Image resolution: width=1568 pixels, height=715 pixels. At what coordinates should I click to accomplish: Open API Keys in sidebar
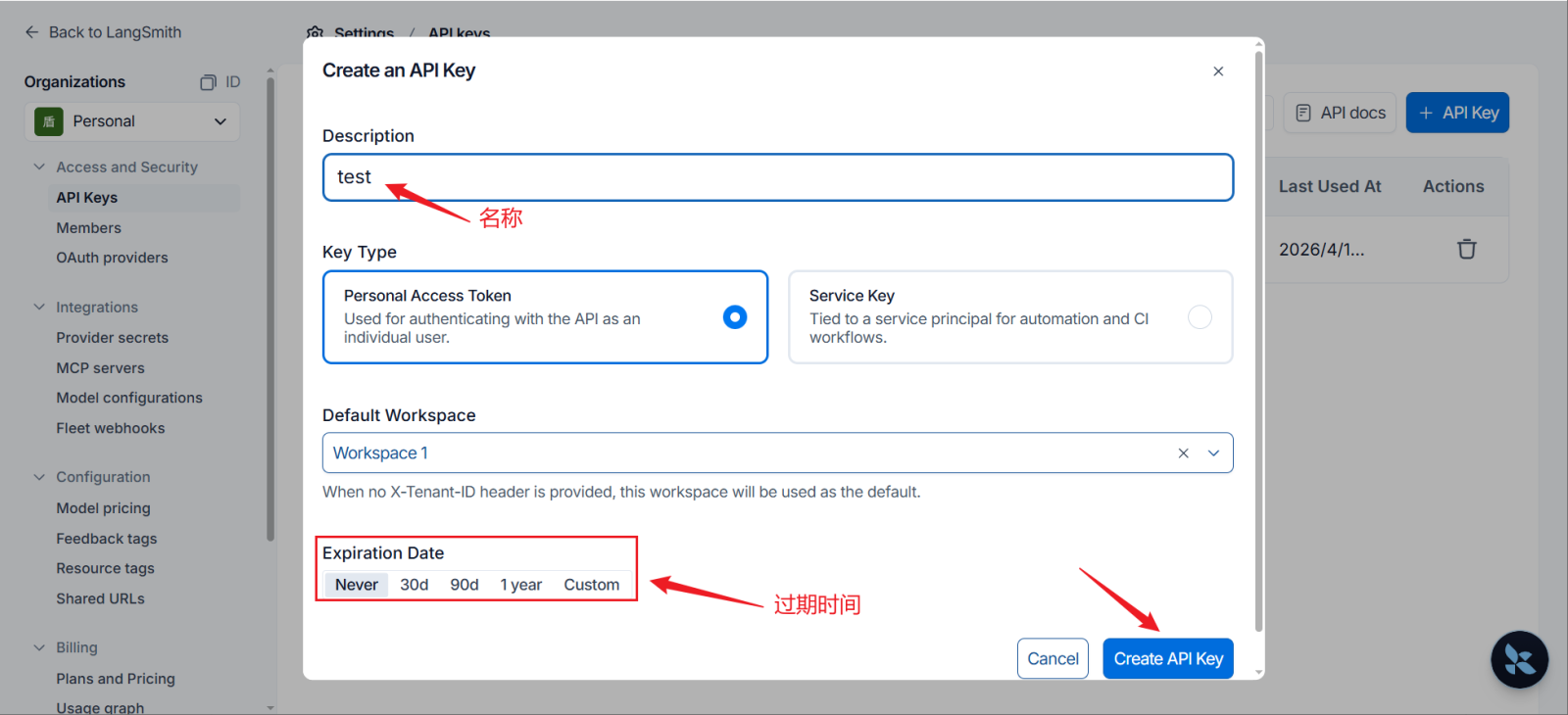[143, 198]
